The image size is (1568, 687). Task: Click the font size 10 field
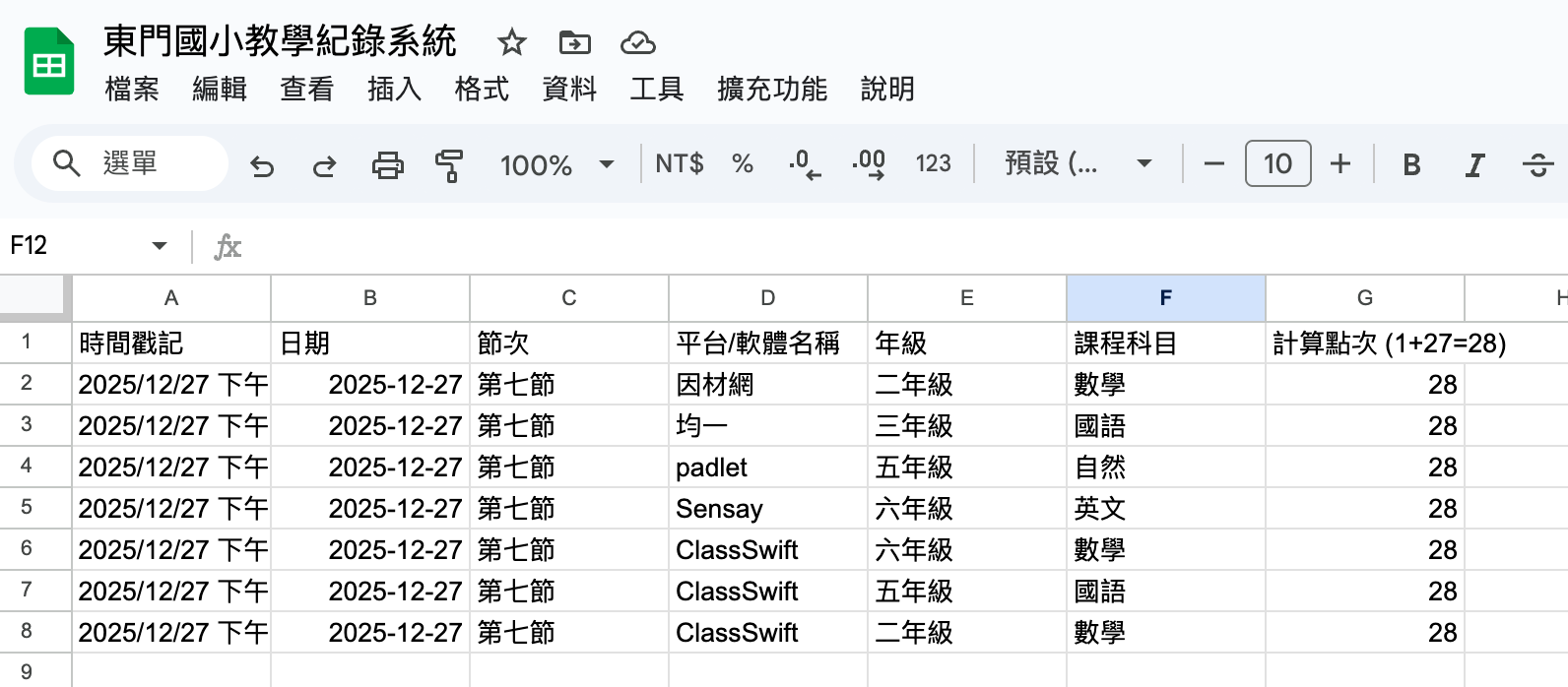coord(1277,163)
